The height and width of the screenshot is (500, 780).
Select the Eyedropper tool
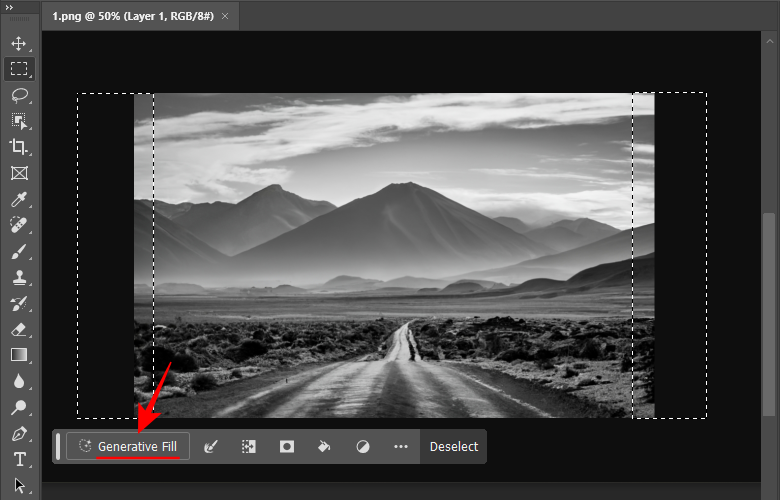tap(19, 199)
